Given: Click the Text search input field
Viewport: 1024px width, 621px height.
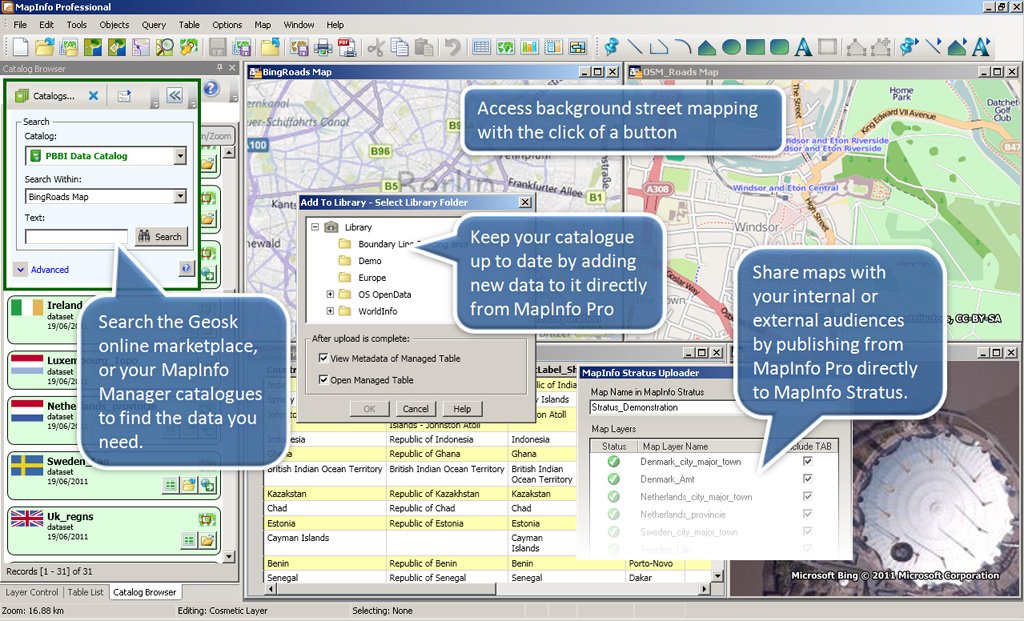Looking at the screenshot, I should click(76, 236).
